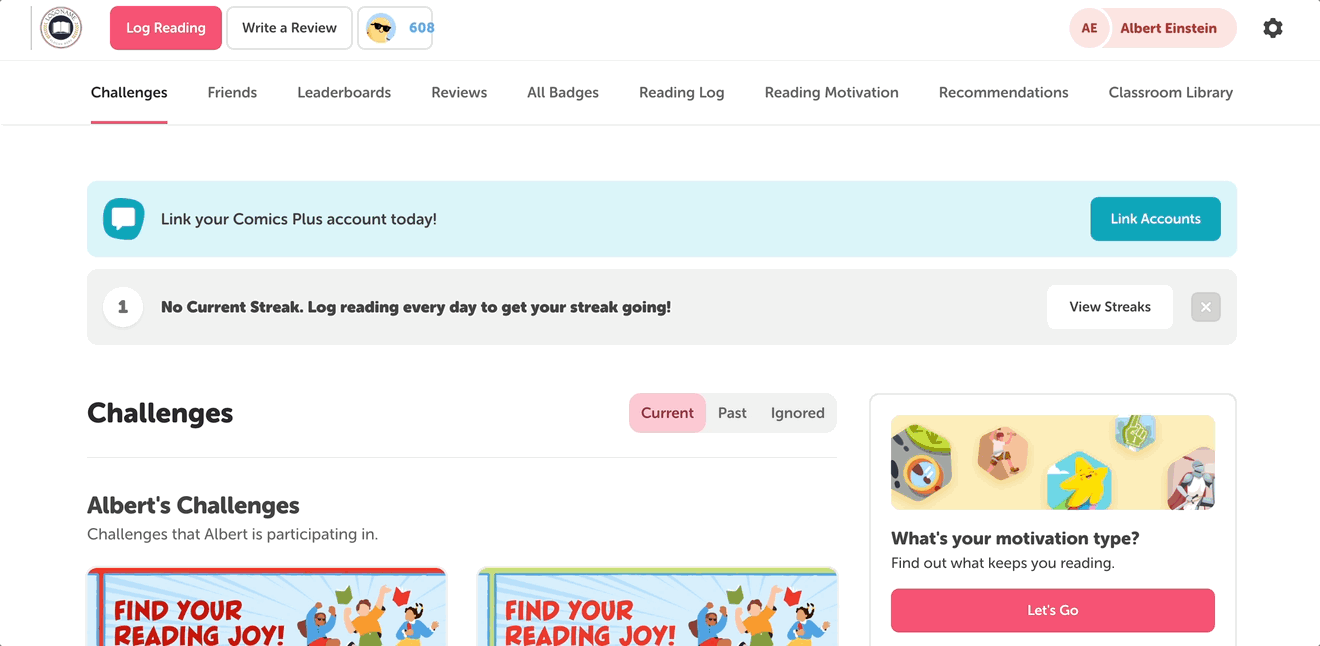1320x646 pixels.
Task: Switch to the Leaderboards tab
Action: tap(344, 92)
